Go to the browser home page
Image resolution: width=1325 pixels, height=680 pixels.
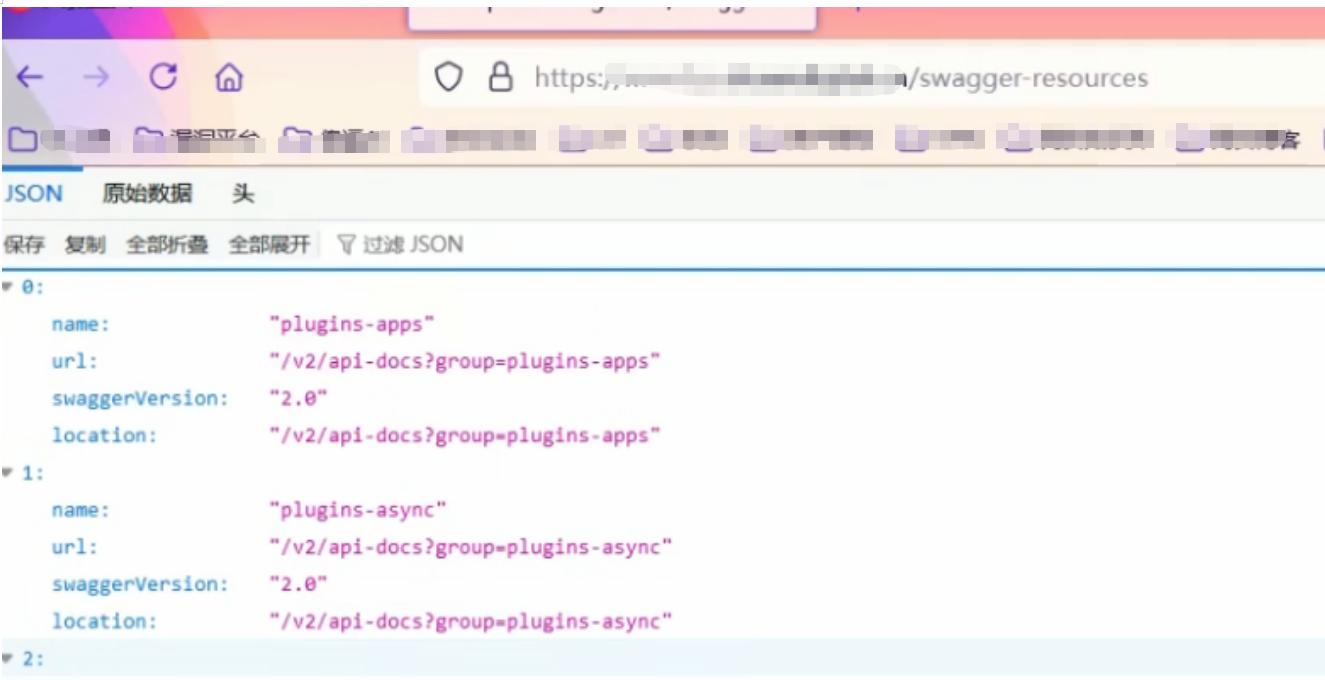click(x=229, y=78)
